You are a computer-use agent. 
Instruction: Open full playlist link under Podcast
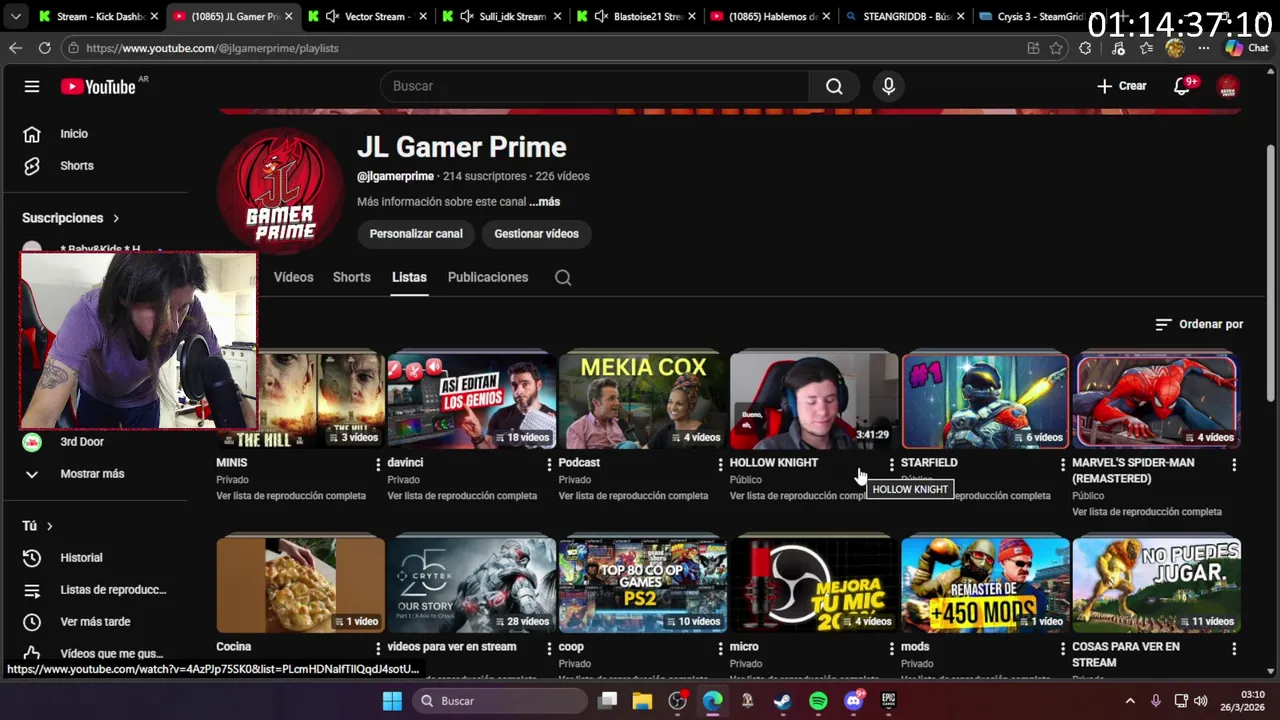pyautogui.click(x=633, y=496)
